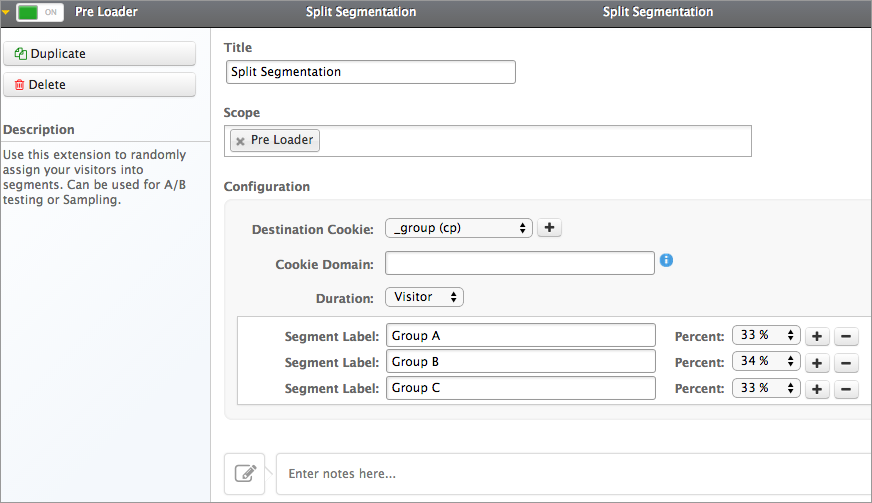Remove the Group C segment

(846, 389)
